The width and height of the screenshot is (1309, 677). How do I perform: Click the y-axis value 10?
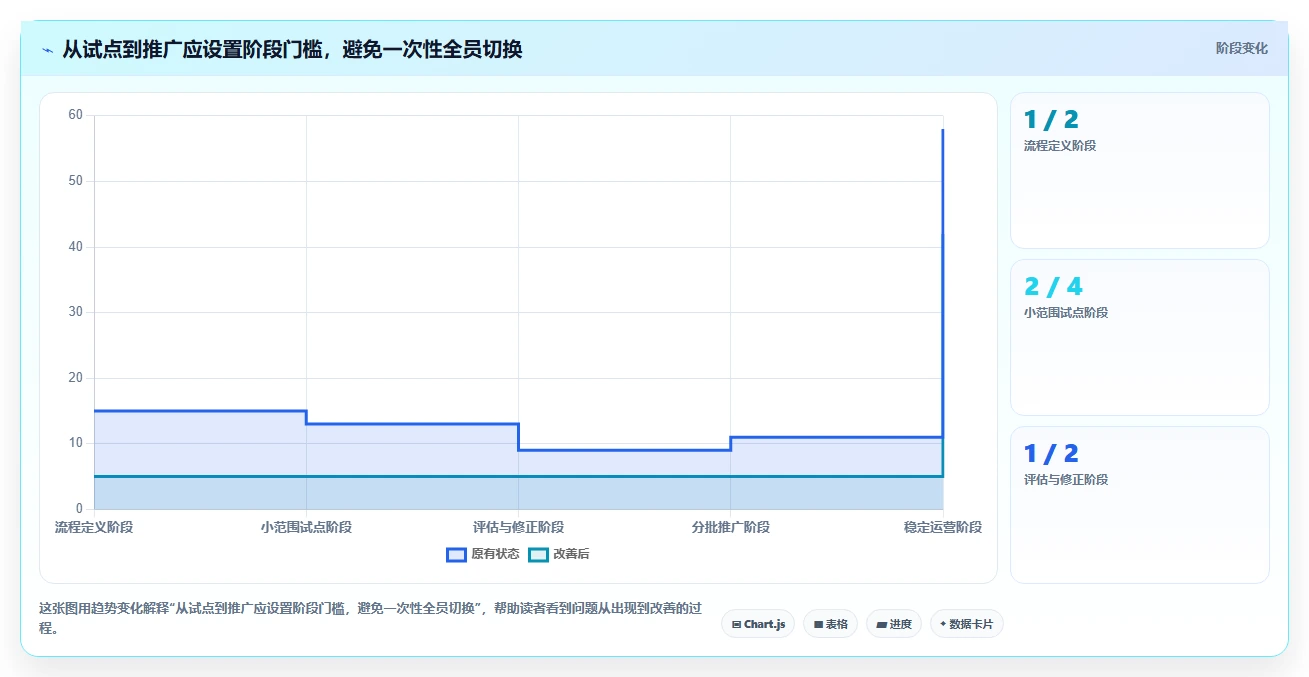75,443
